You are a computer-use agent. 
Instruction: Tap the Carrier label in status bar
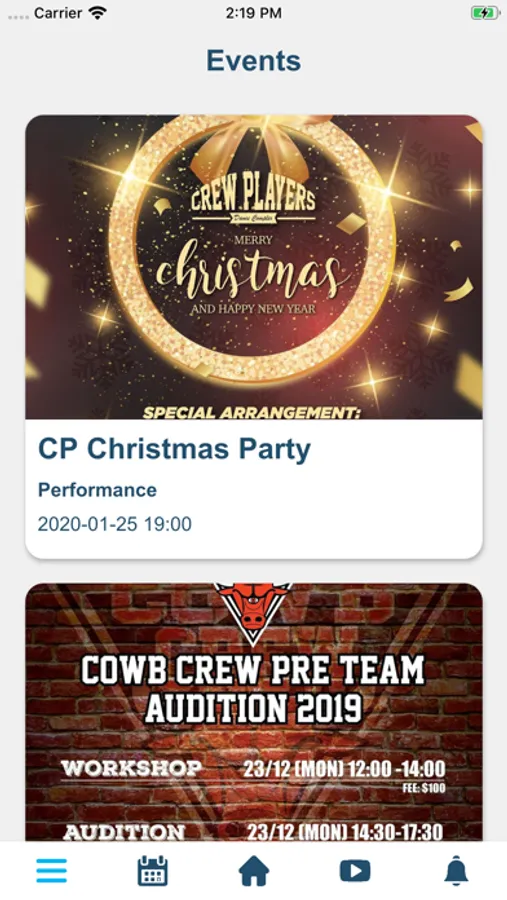58,13
